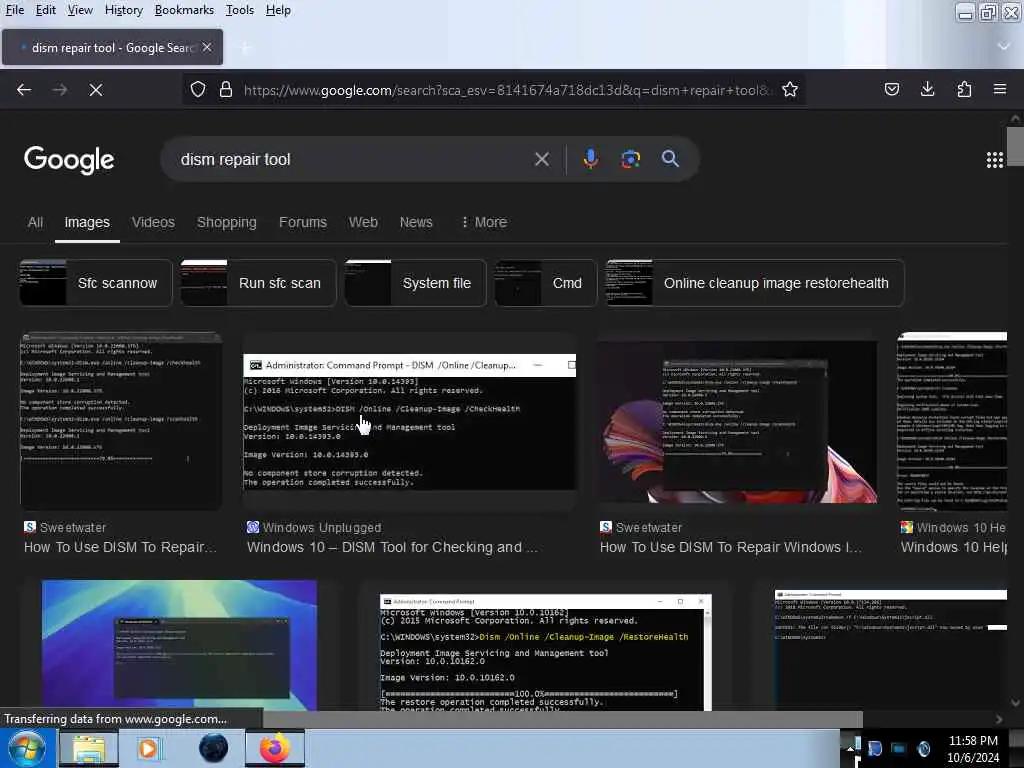The height and width of the screenshot is (768, 1024).
Task: Open the History menu
Action: coord(123,10)
